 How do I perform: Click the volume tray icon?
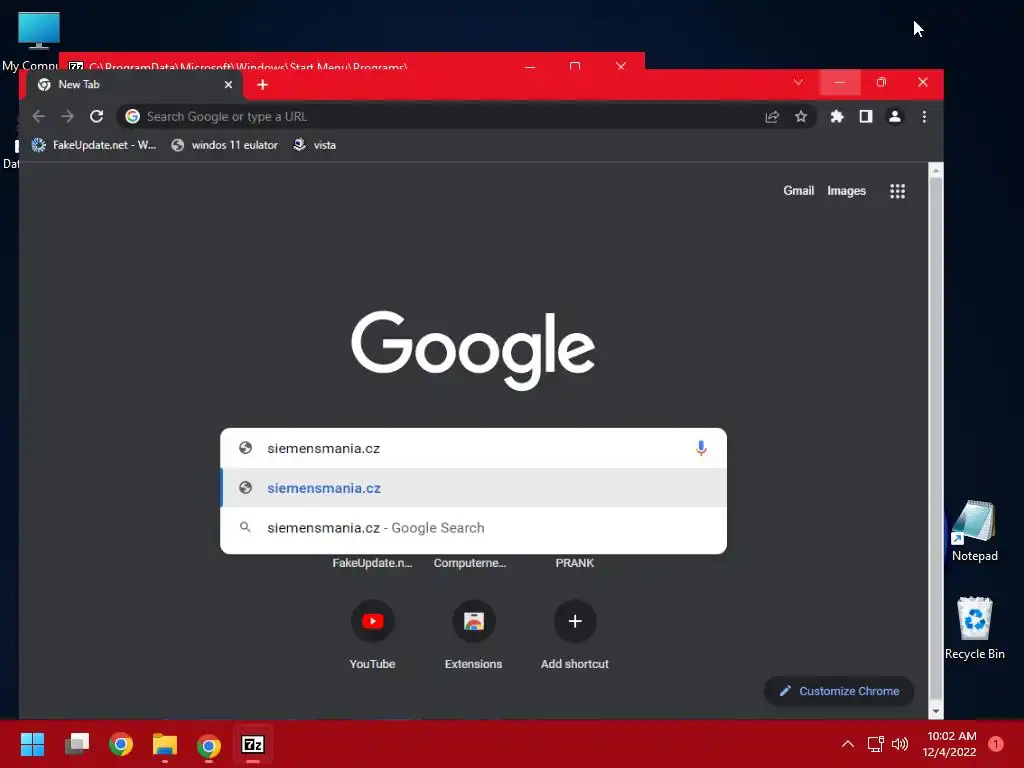[900, 744]
